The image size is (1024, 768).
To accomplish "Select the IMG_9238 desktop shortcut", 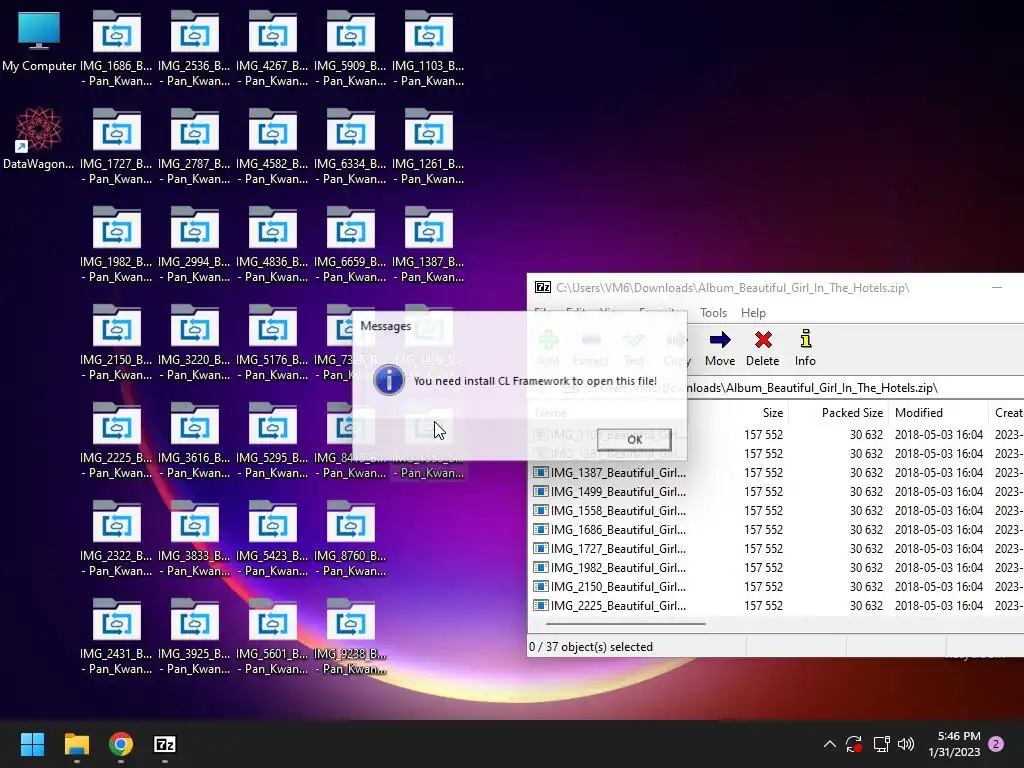I will (351, 637).
